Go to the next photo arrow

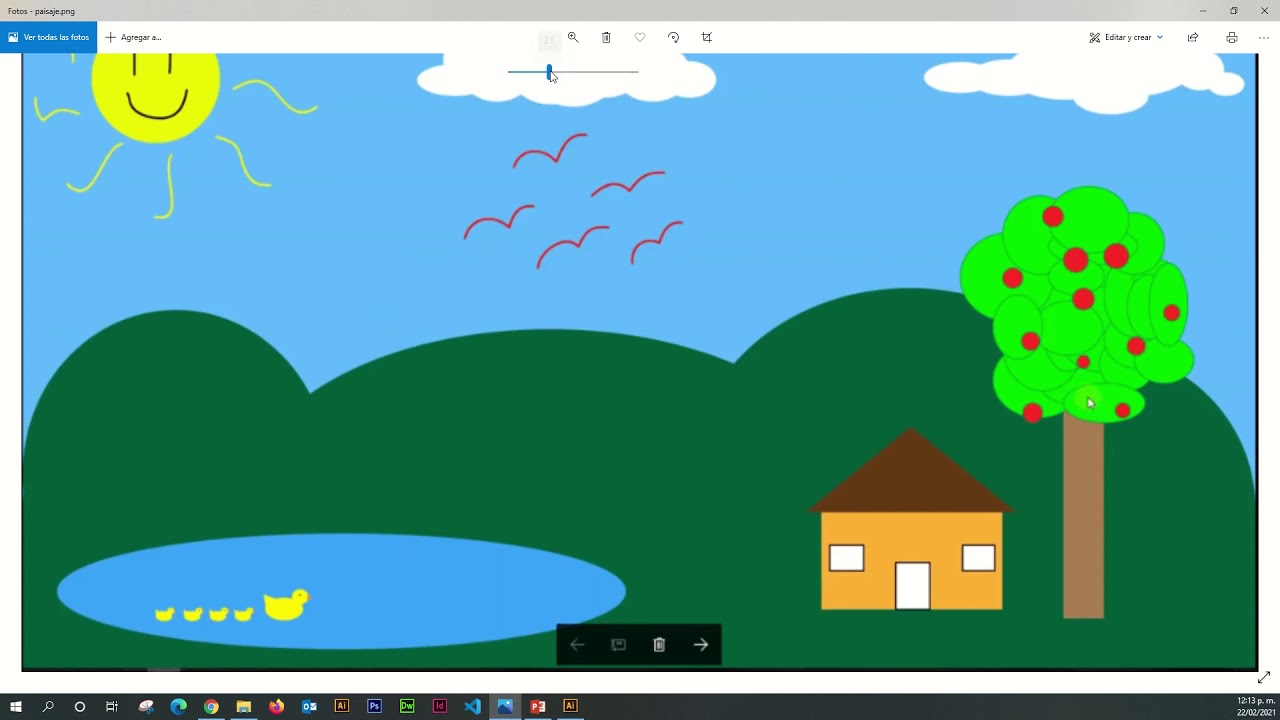pos(701,645)
